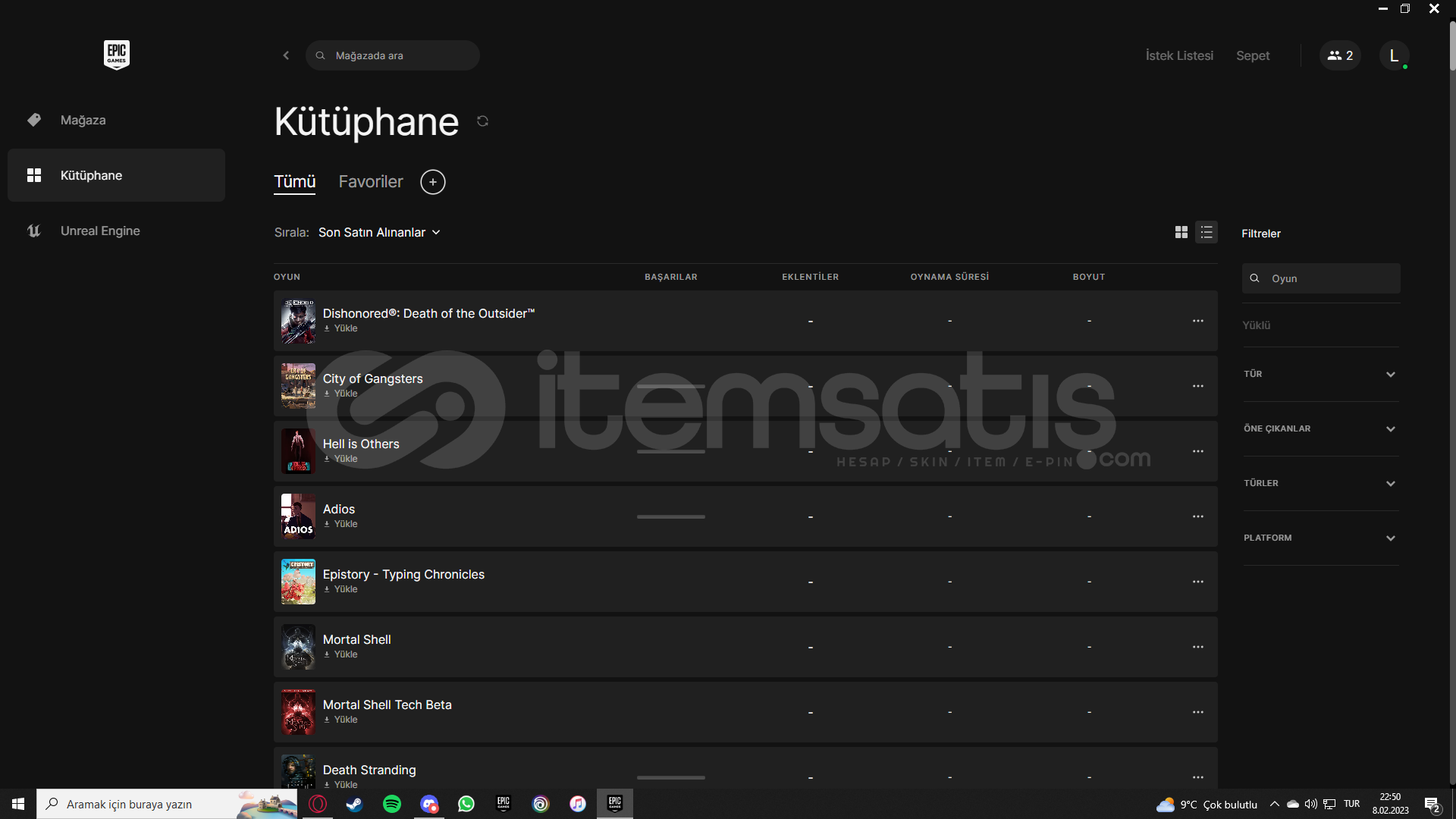This screenshot has height=819, width=1456.
Task: Open WhatsApp from the taskbar
Action: tap(466, 804)
